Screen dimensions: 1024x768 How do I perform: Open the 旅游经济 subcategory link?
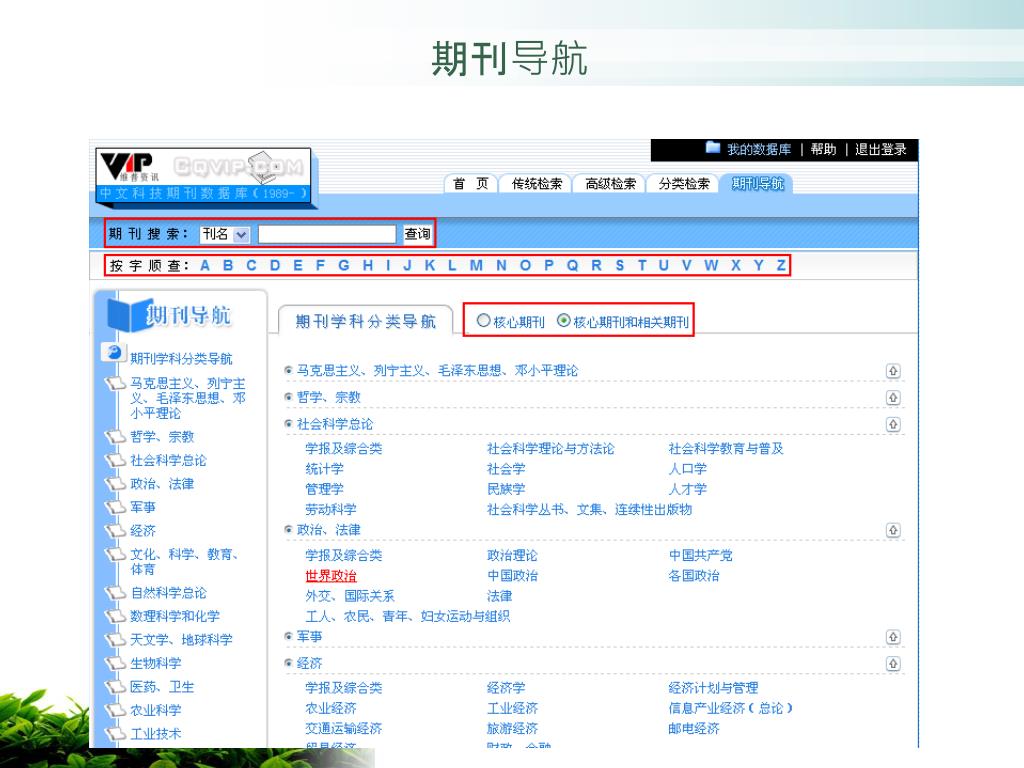coord(512,729)
